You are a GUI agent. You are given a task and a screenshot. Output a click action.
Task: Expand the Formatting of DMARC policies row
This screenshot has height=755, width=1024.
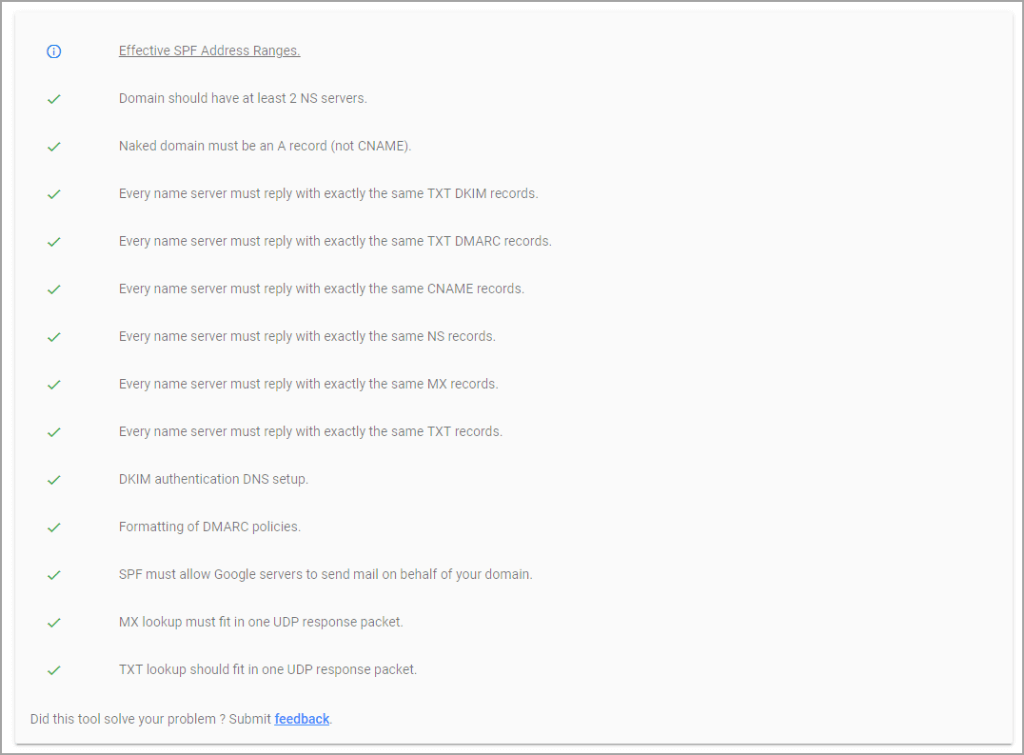point(209,527)
